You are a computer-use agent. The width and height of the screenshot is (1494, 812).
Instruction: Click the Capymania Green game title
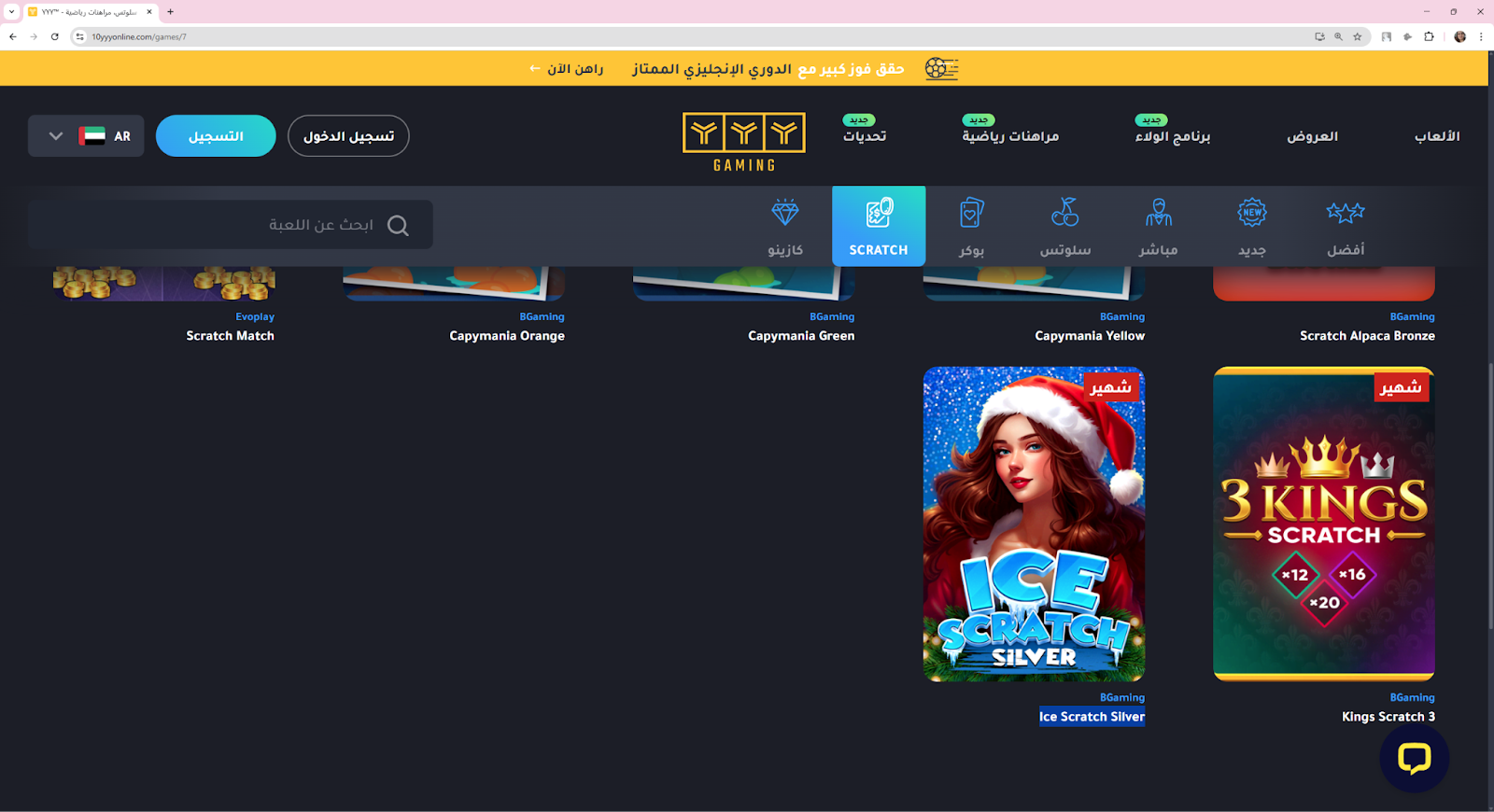click(801, 336)
